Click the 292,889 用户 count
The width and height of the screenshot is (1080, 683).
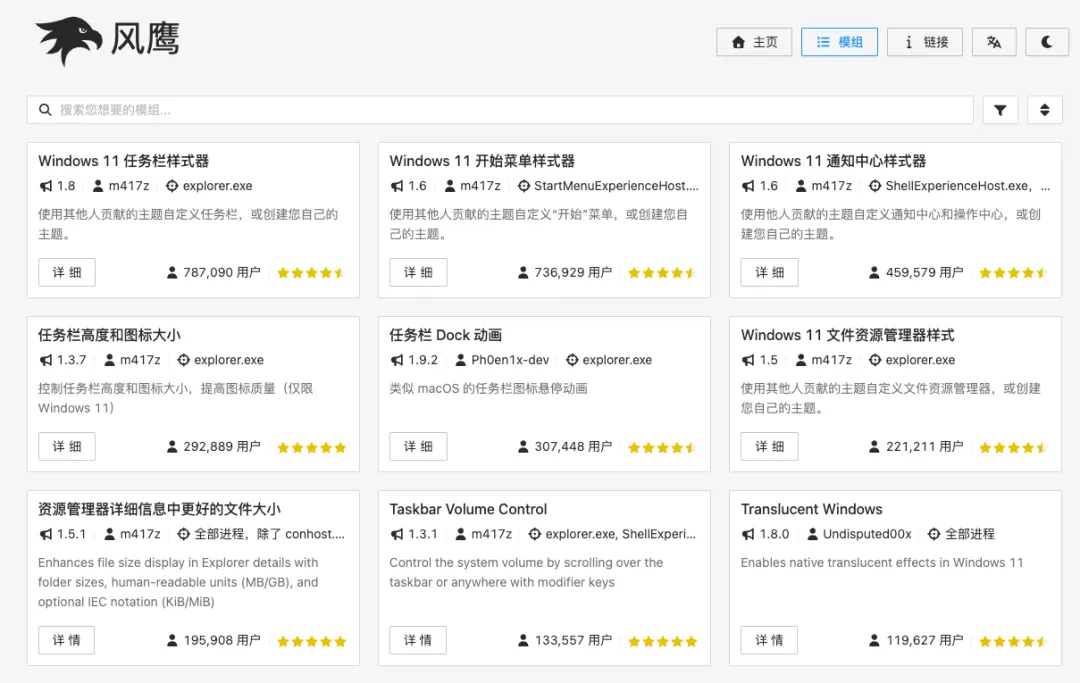click(x=222, y=447)
